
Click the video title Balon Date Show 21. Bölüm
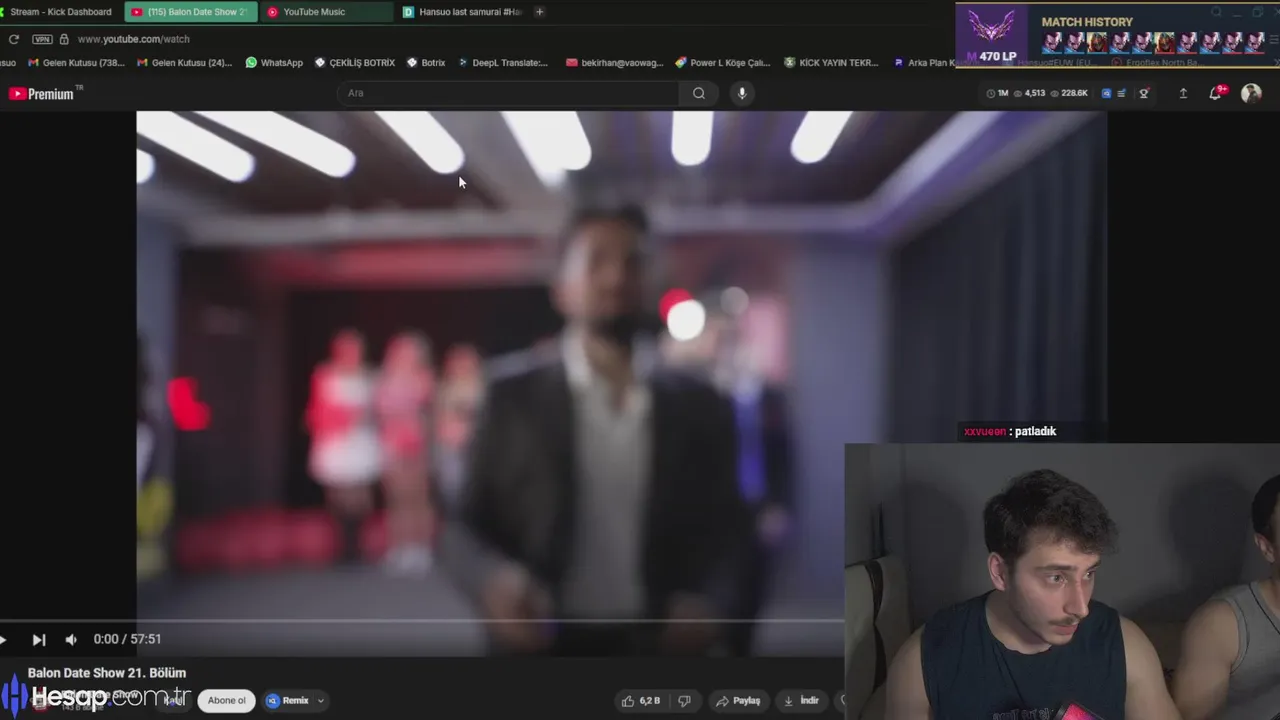pos(107,673)
